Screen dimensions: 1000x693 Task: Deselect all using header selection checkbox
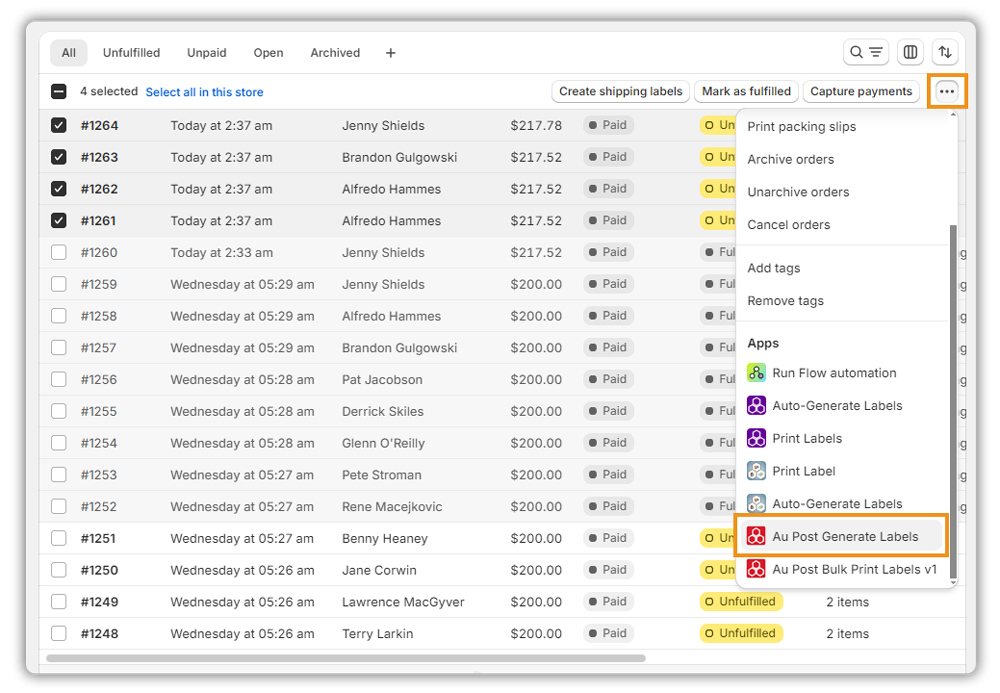59,92
